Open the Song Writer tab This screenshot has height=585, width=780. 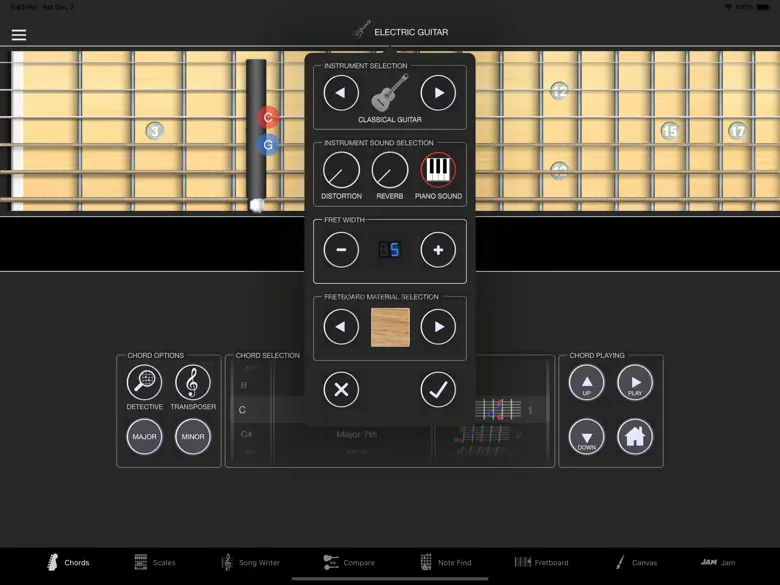point(251,563)
